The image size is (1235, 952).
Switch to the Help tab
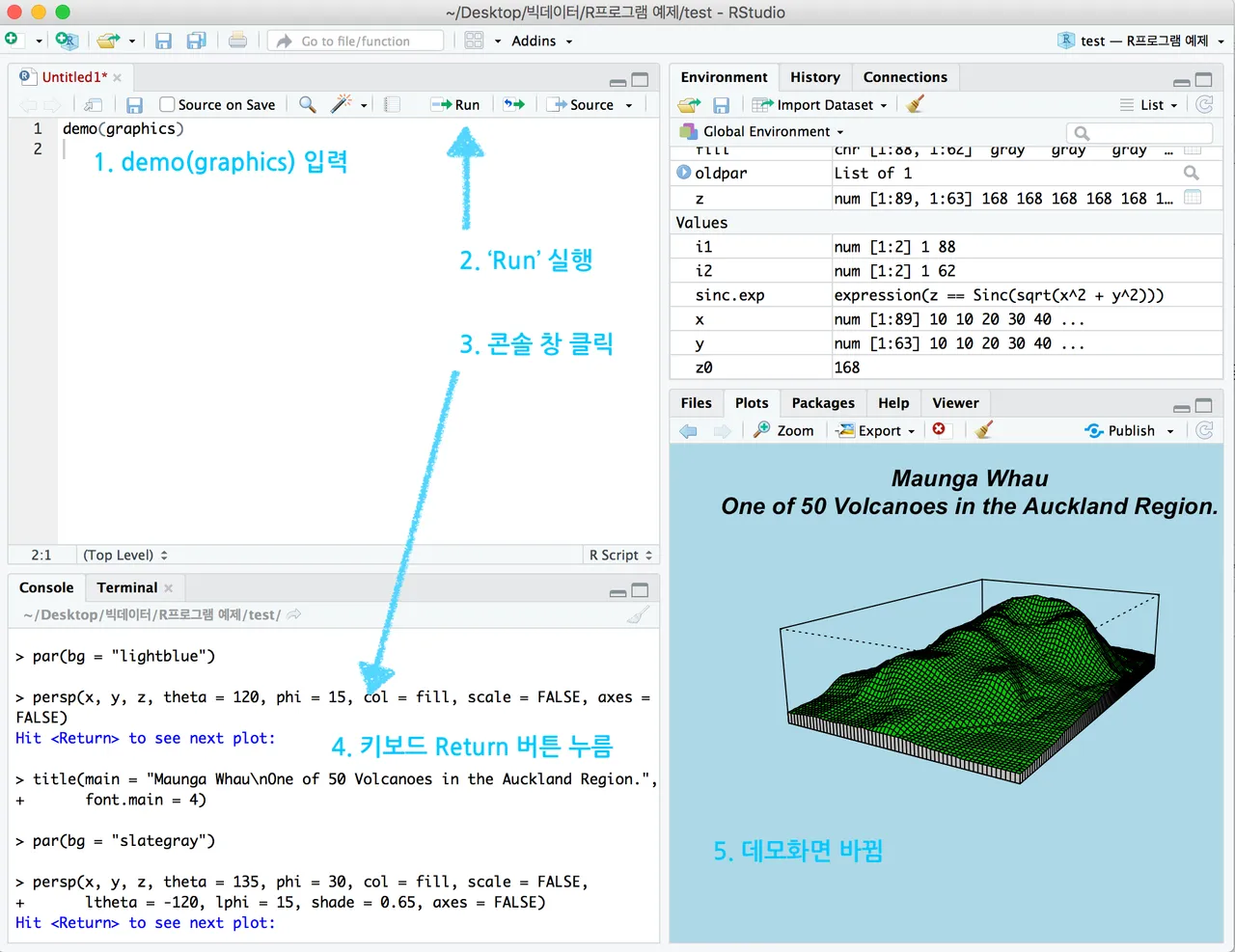click(893, 403)
